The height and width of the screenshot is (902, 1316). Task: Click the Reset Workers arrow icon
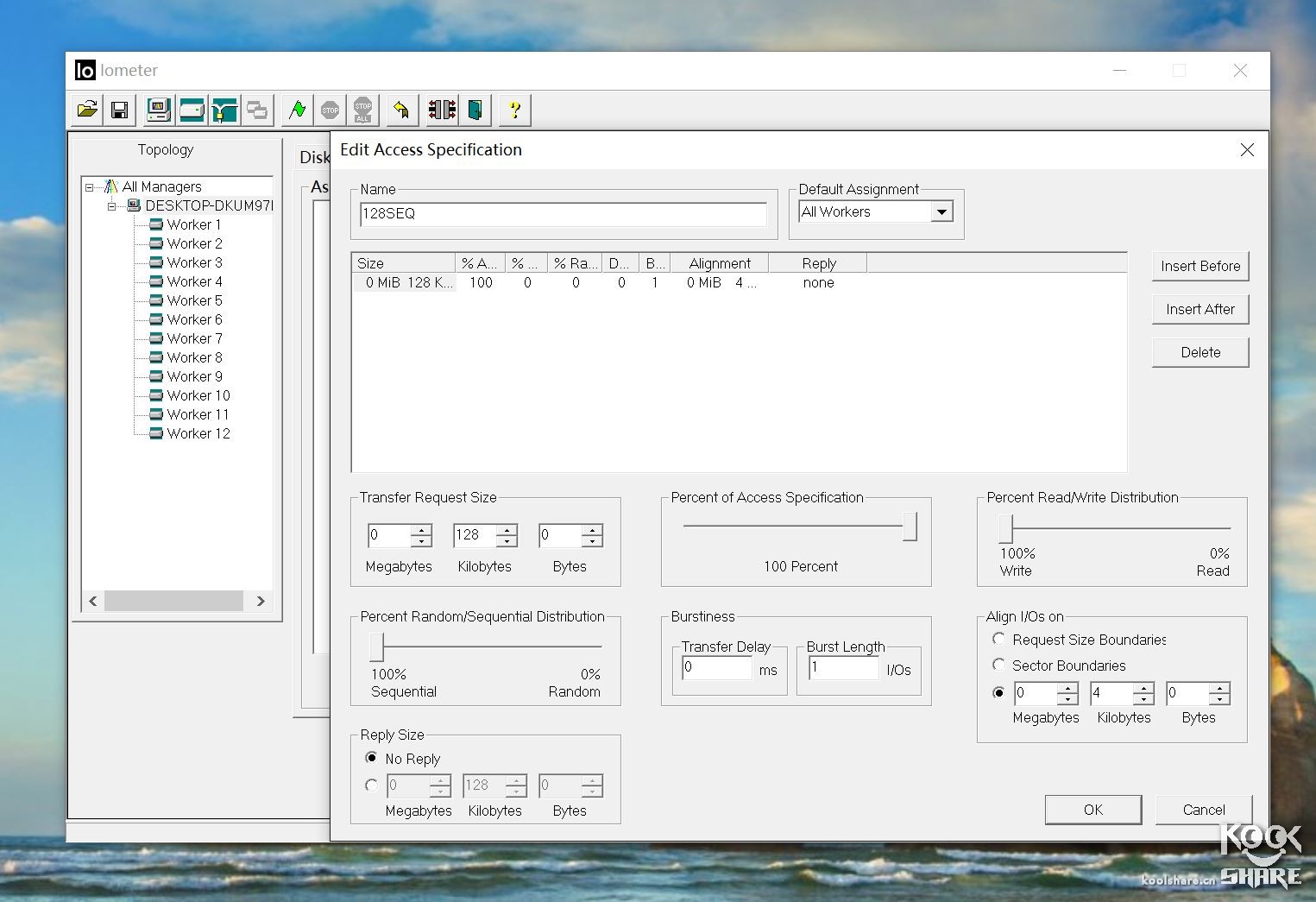point(401,110)
